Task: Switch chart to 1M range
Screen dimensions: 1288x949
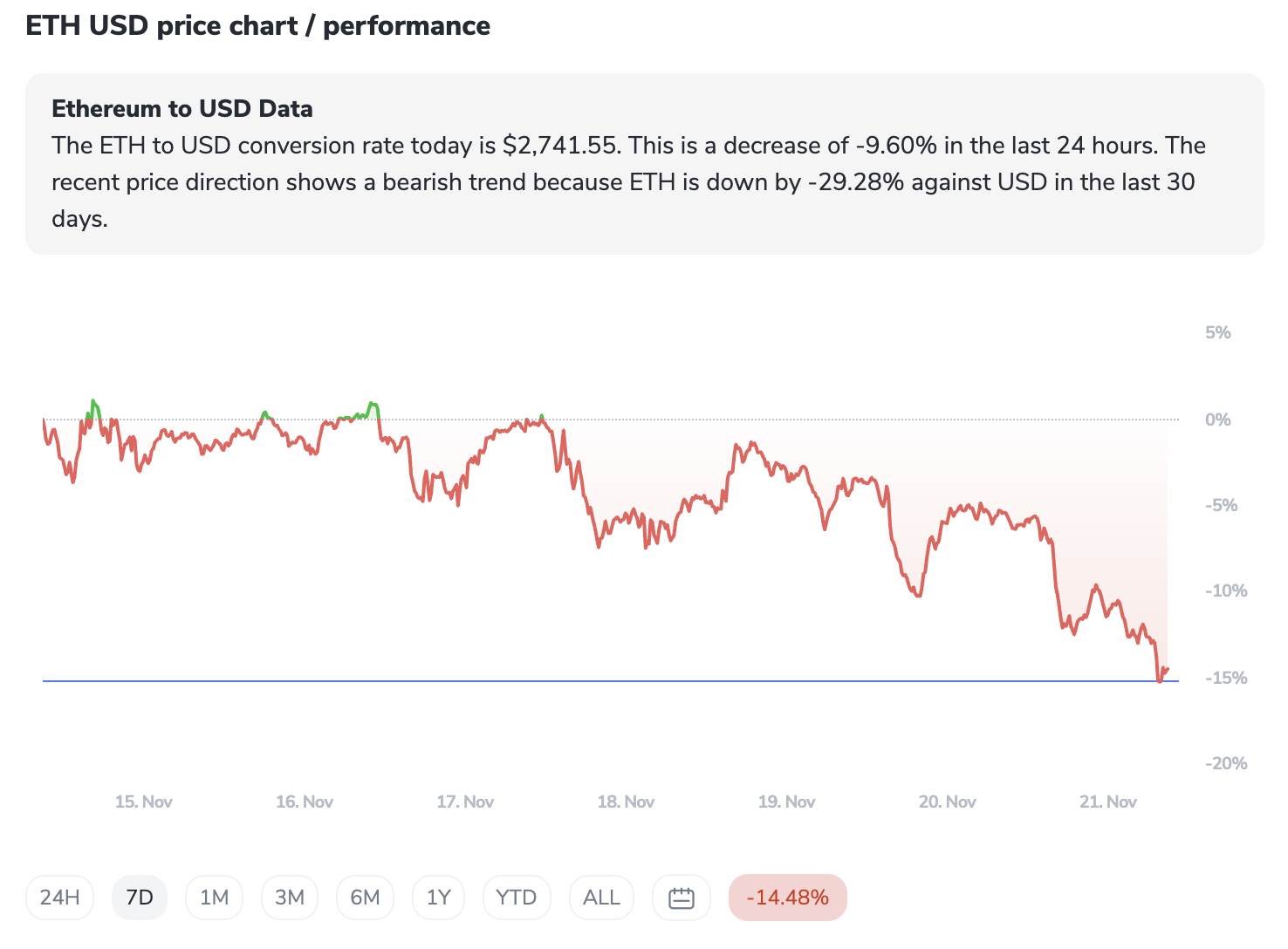Action: [214, 898]
